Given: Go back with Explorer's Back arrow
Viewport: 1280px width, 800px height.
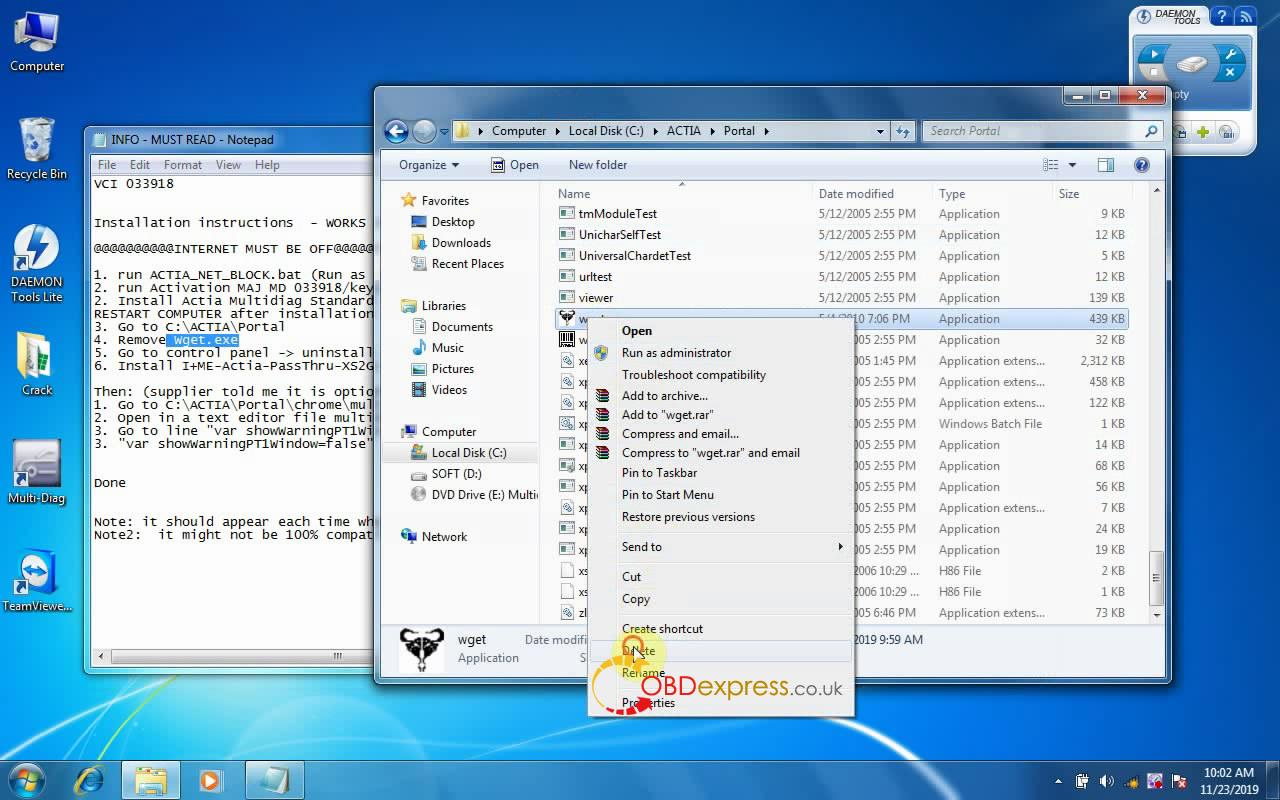Looking at the screenshot, I should tap(396, 131).
